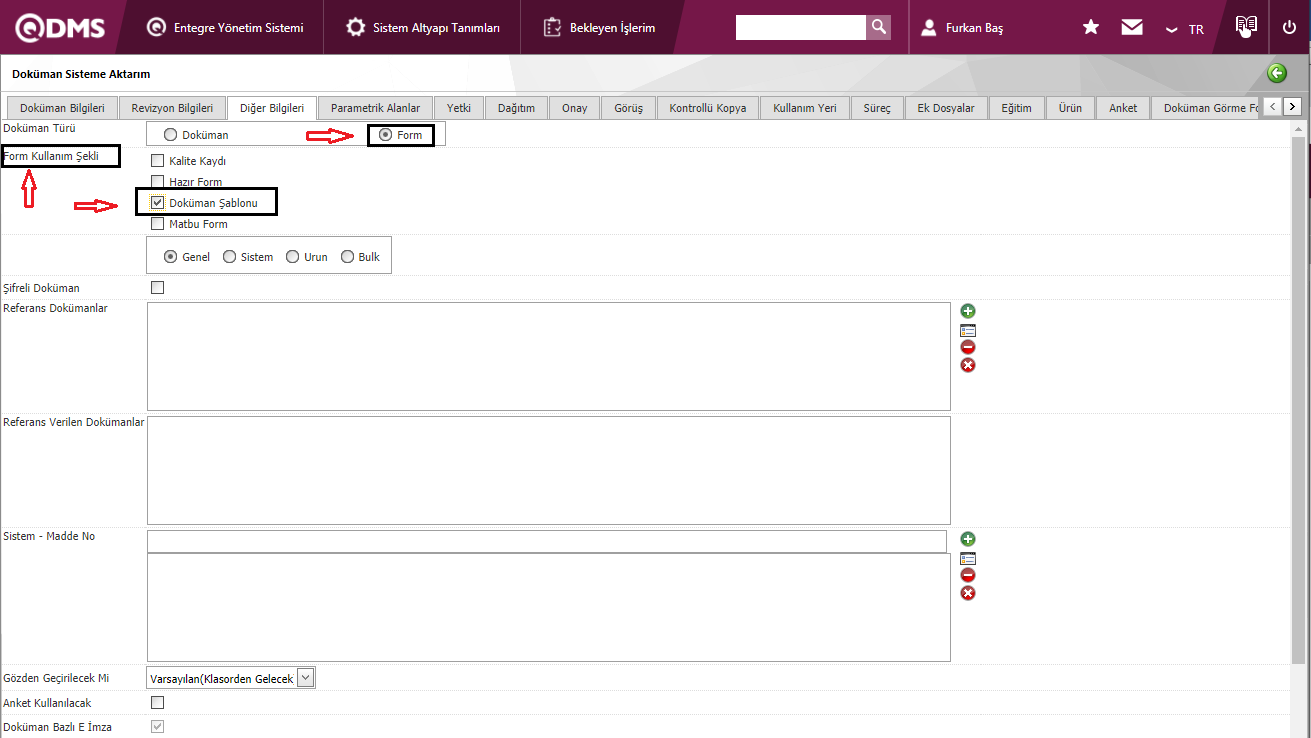Screen dimensions: 1311x738
Task: Click the Doküman Sisteme Aktarım page title
Action: pos(81,74)
